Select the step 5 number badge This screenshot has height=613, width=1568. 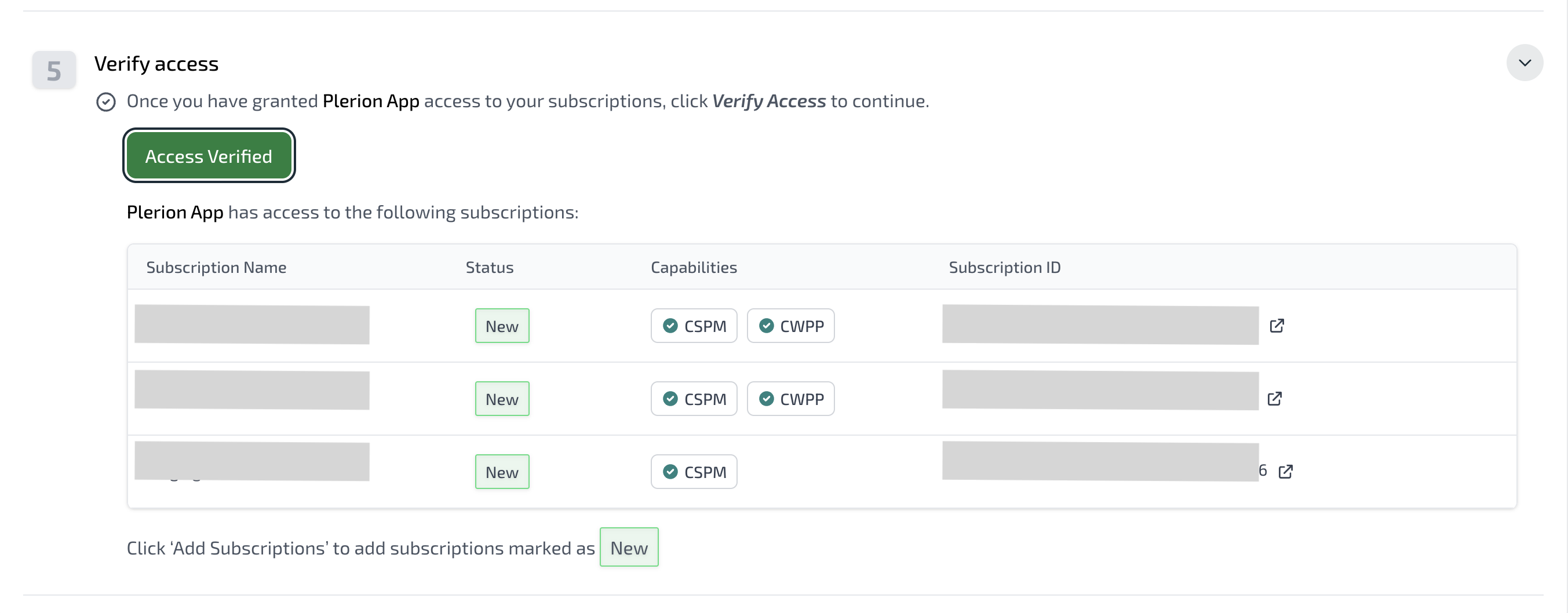click(54, 71)
